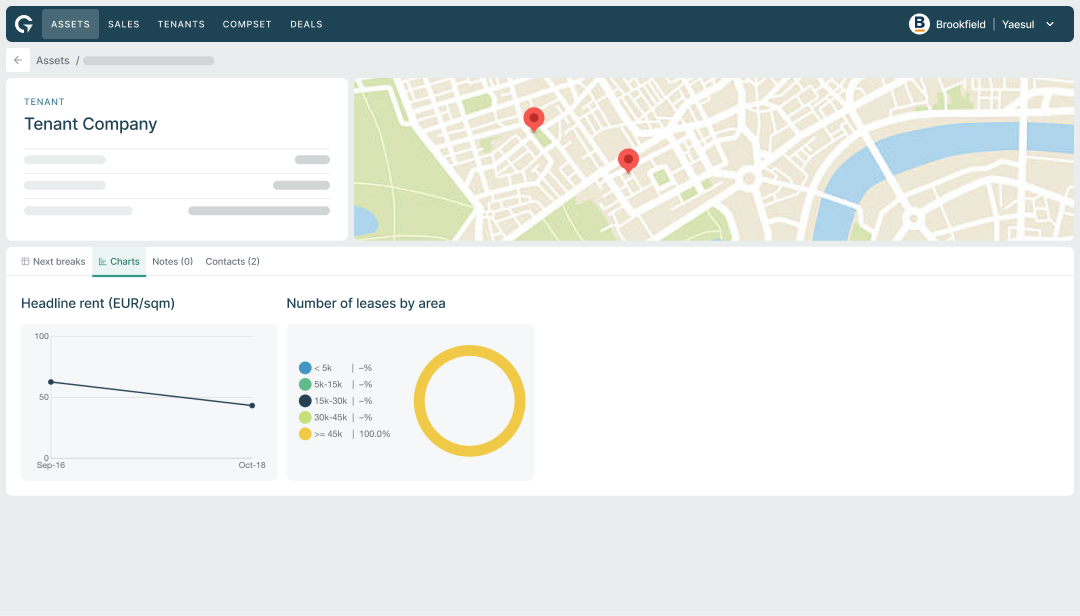Open the Notes (0) tab
1080x616 pixels.
pos(172,262)
